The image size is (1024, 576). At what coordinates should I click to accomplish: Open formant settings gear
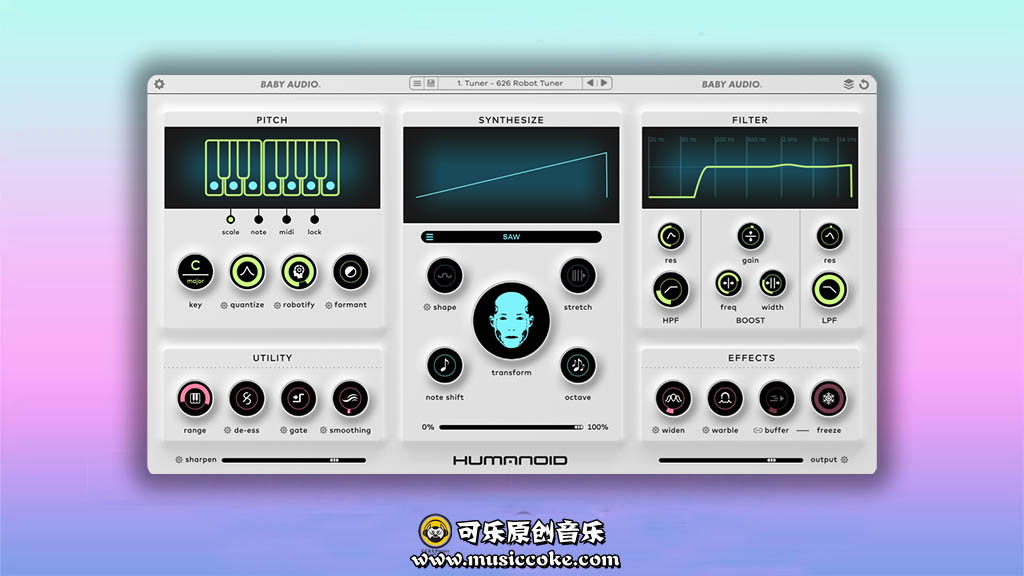[x=328, y=305]
